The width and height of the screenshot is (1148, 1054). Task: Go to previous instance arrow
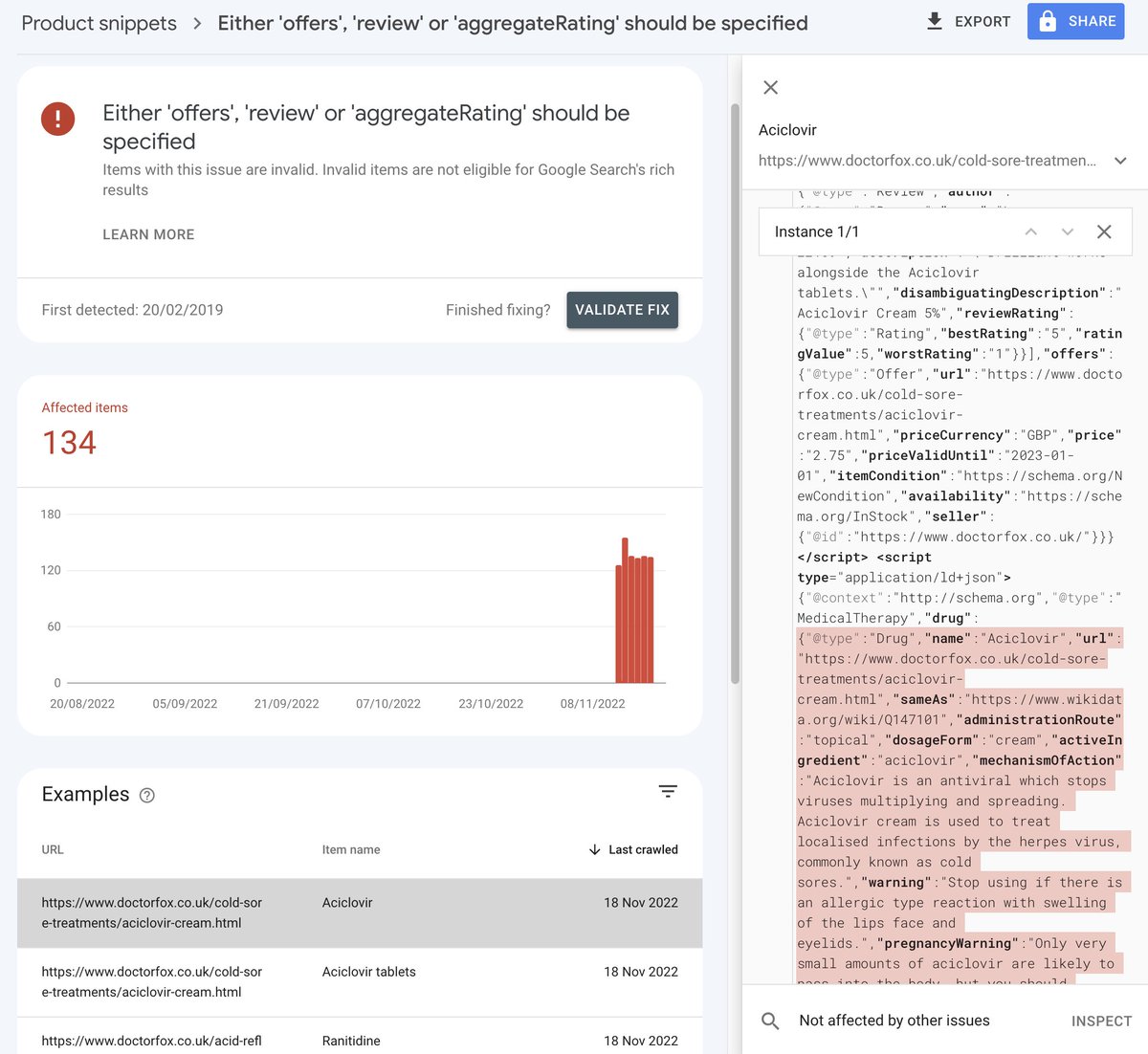(1031, 232)
